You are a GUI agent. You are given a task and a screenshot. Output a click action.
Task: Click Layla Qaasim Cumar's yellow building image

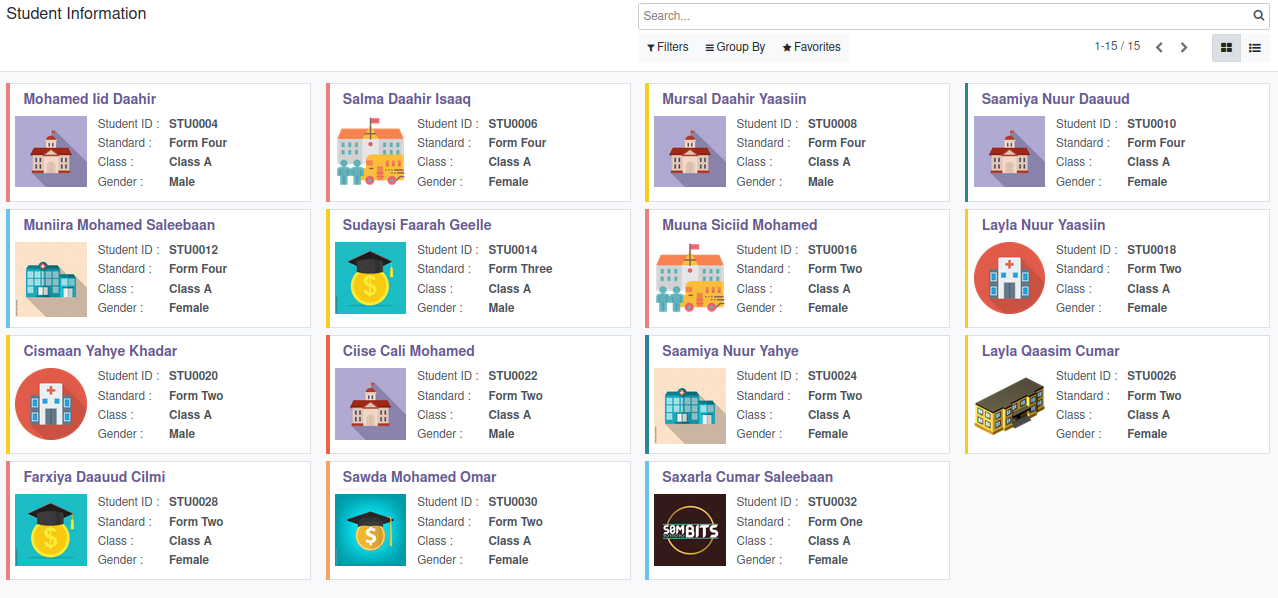click(1009, 404)
